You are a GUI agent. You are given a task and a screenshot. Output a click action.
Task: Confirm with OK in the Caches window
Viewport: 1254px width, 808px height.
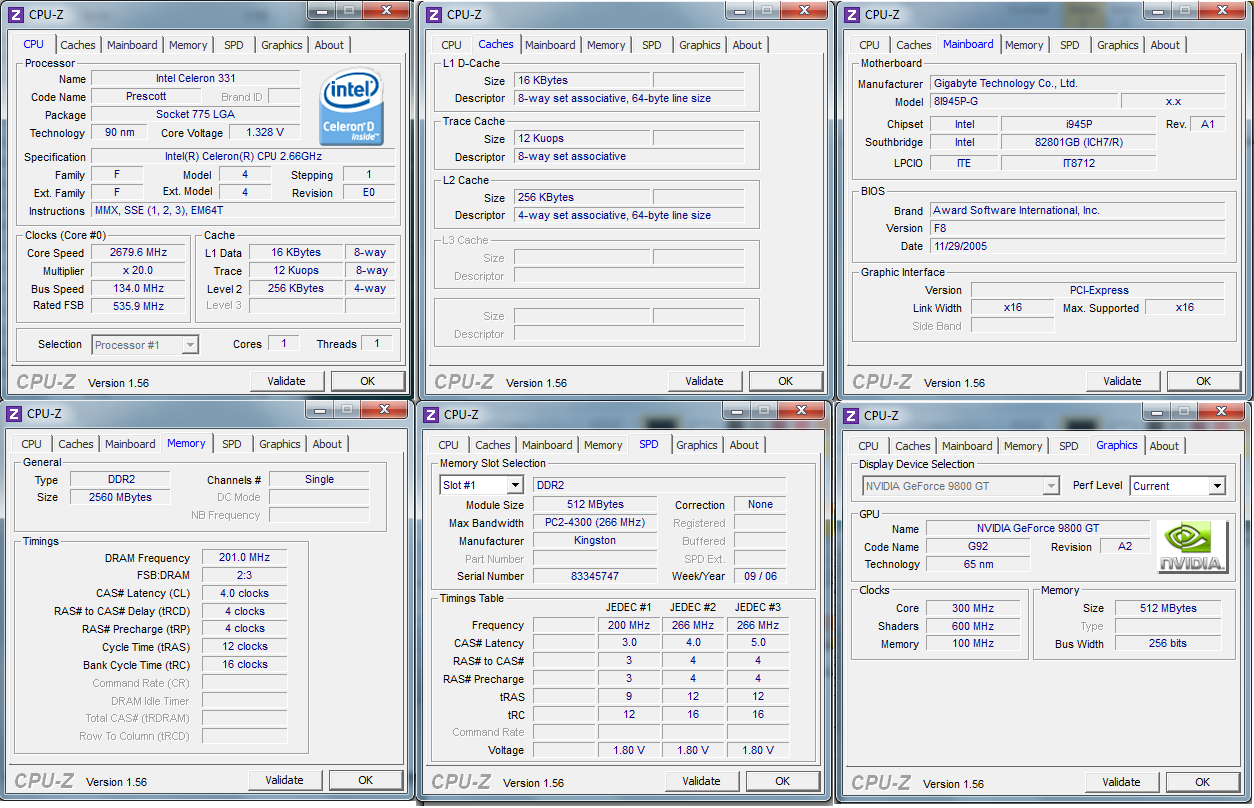[x=786, y=381]
